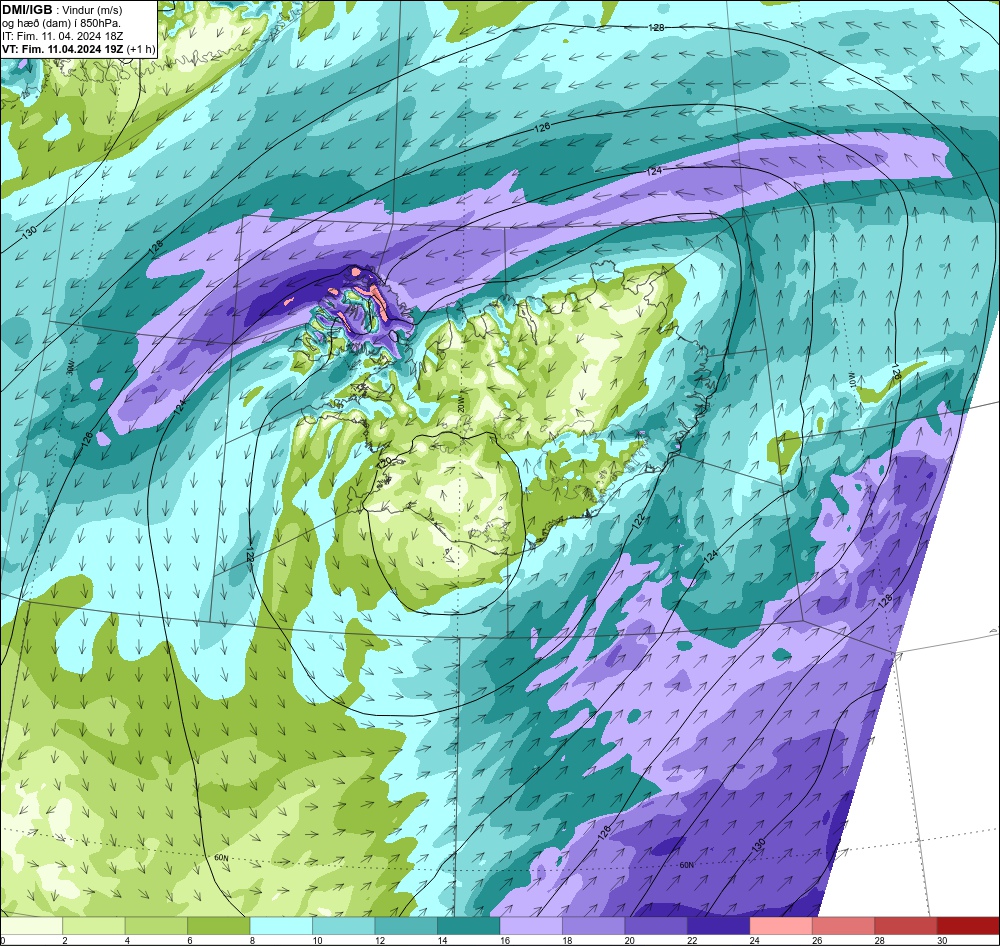Click the '130' contour label in southeast purple area

click(758, 845)
